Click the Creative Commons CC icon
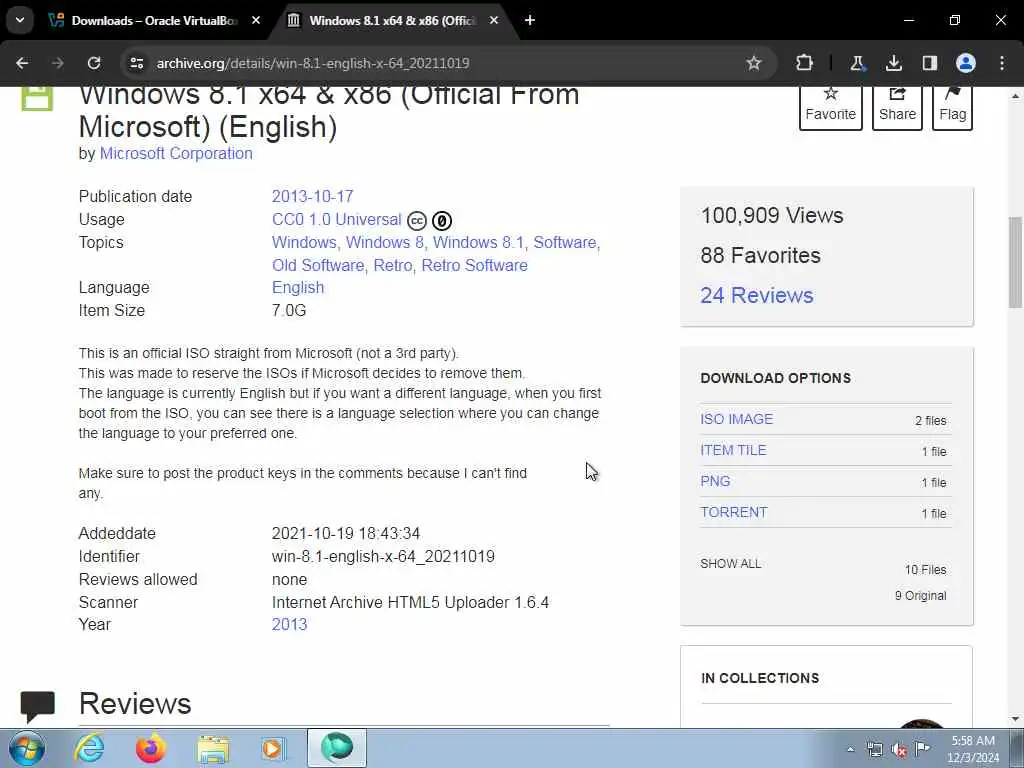Viewport: 1024px width, 768px height. (x=417, y=221)
